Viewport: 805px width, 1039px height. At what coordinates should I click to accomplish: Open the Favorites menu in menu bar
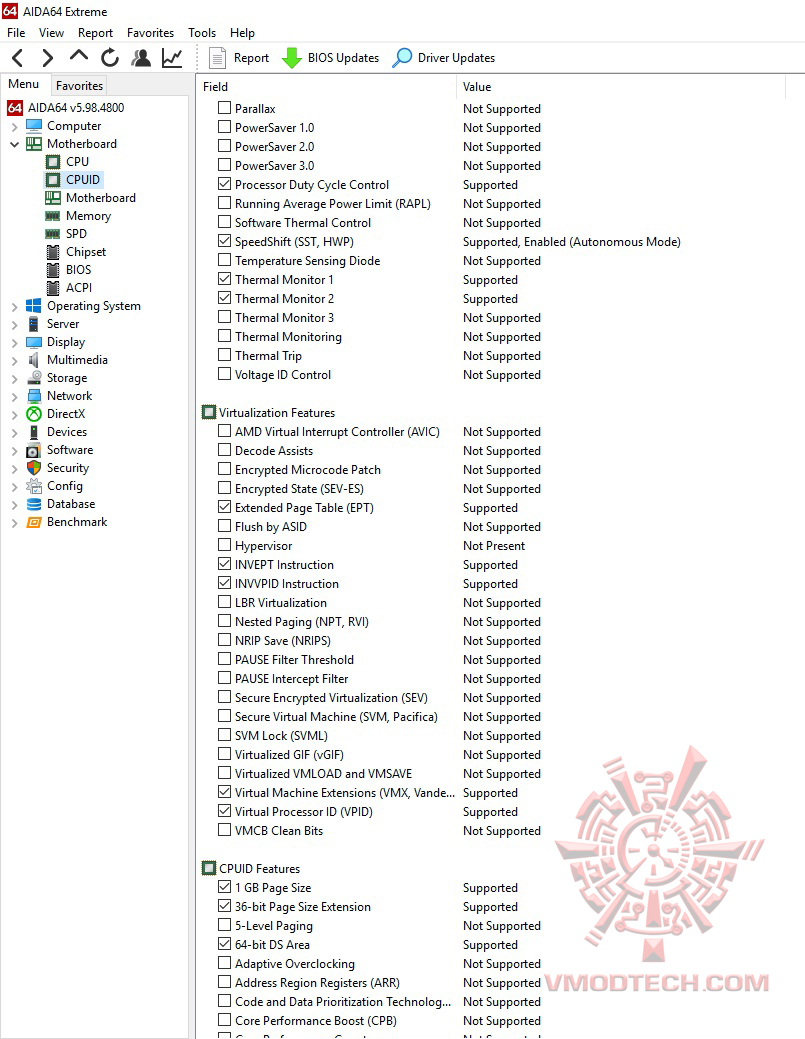150,32
